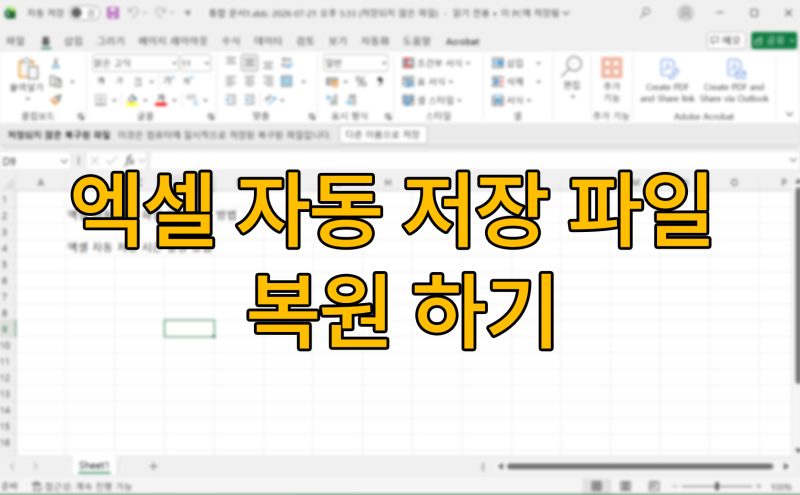Click the comma style icon
This screenshot has height=495, width=800.
[x=380, y=81]
